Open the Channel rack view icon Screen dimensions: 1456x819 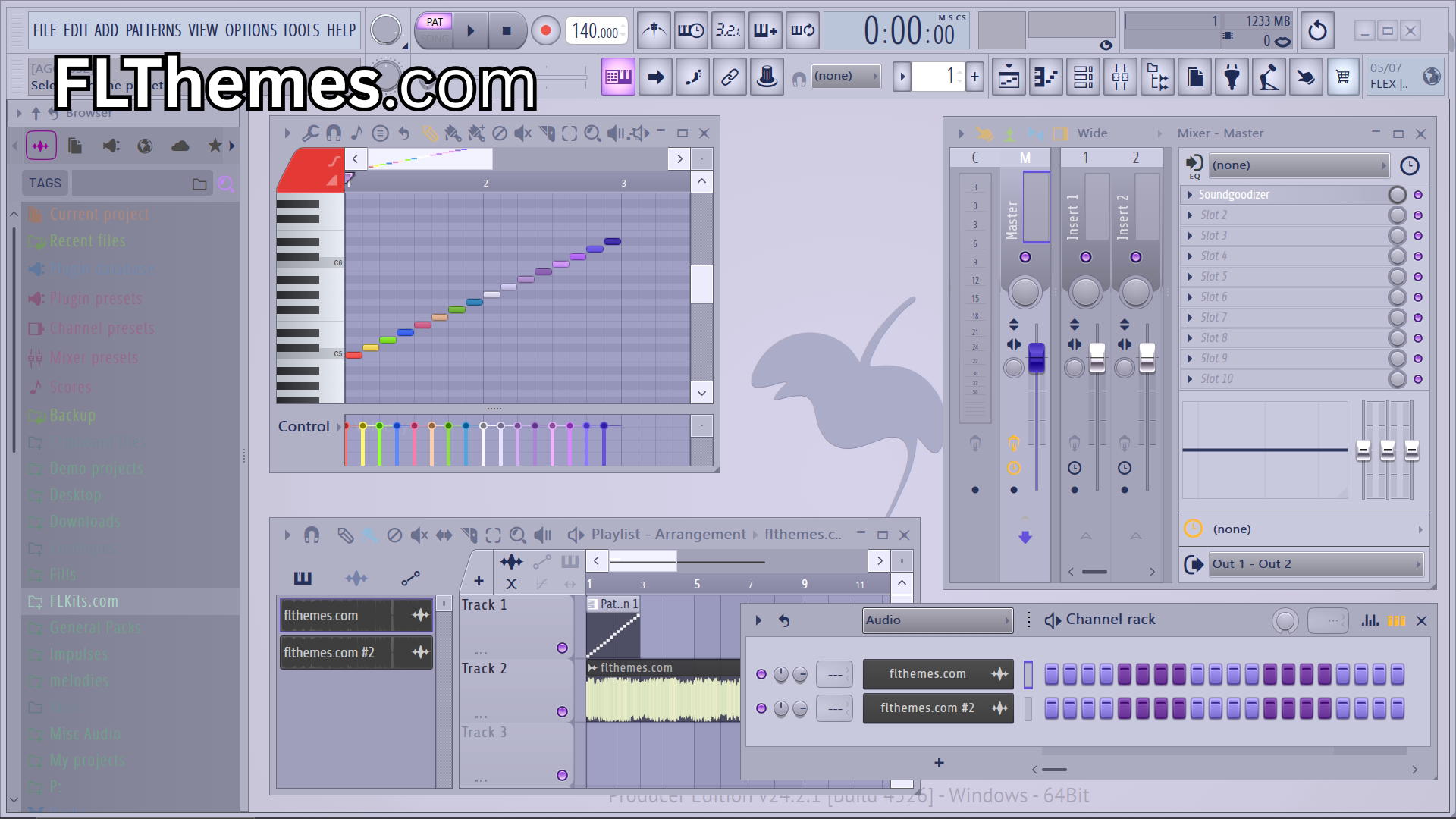click(x=1083, y=77)
